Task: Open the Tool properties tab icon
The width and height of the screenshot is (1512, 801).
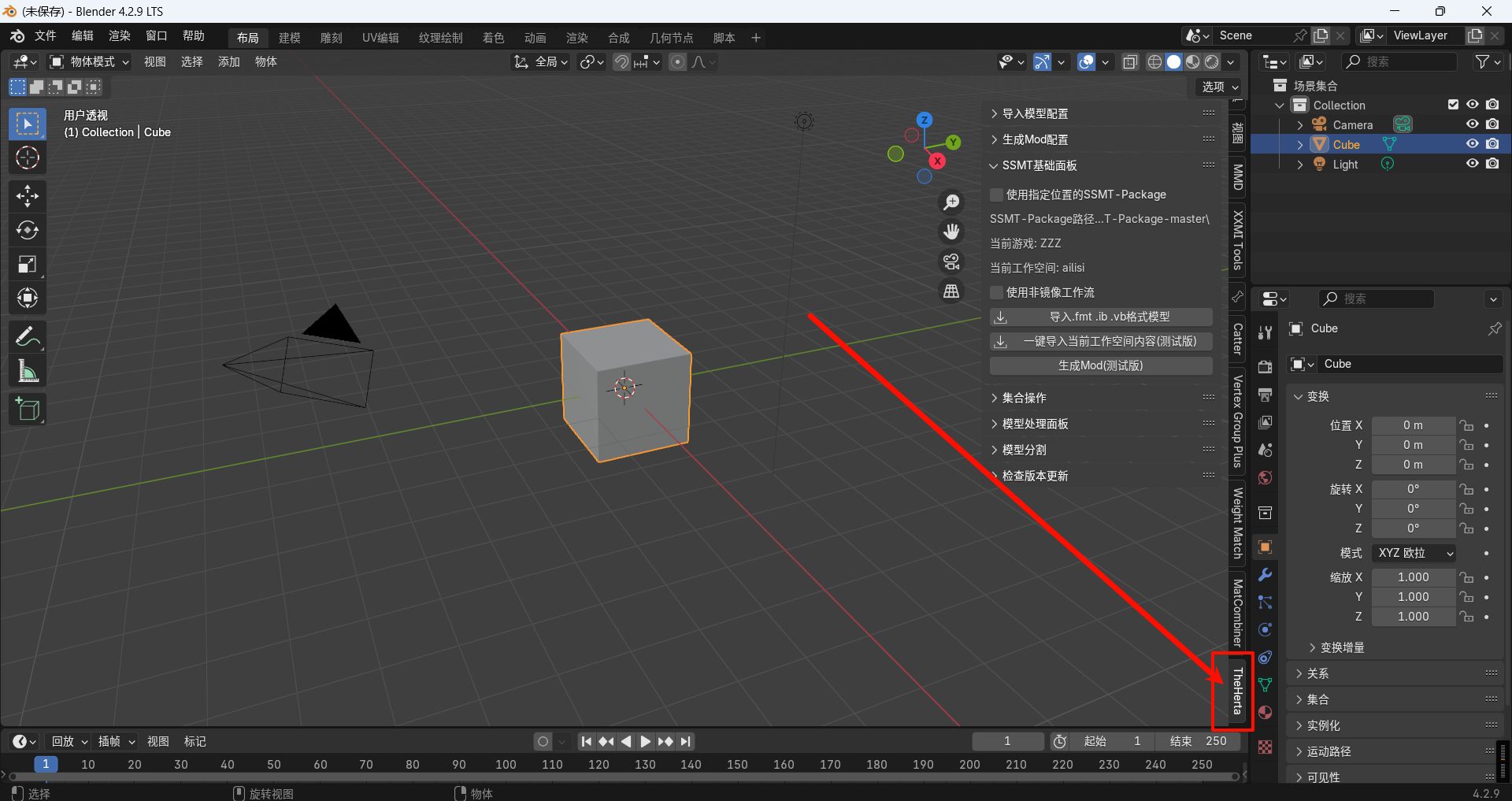Action: 1265,332
